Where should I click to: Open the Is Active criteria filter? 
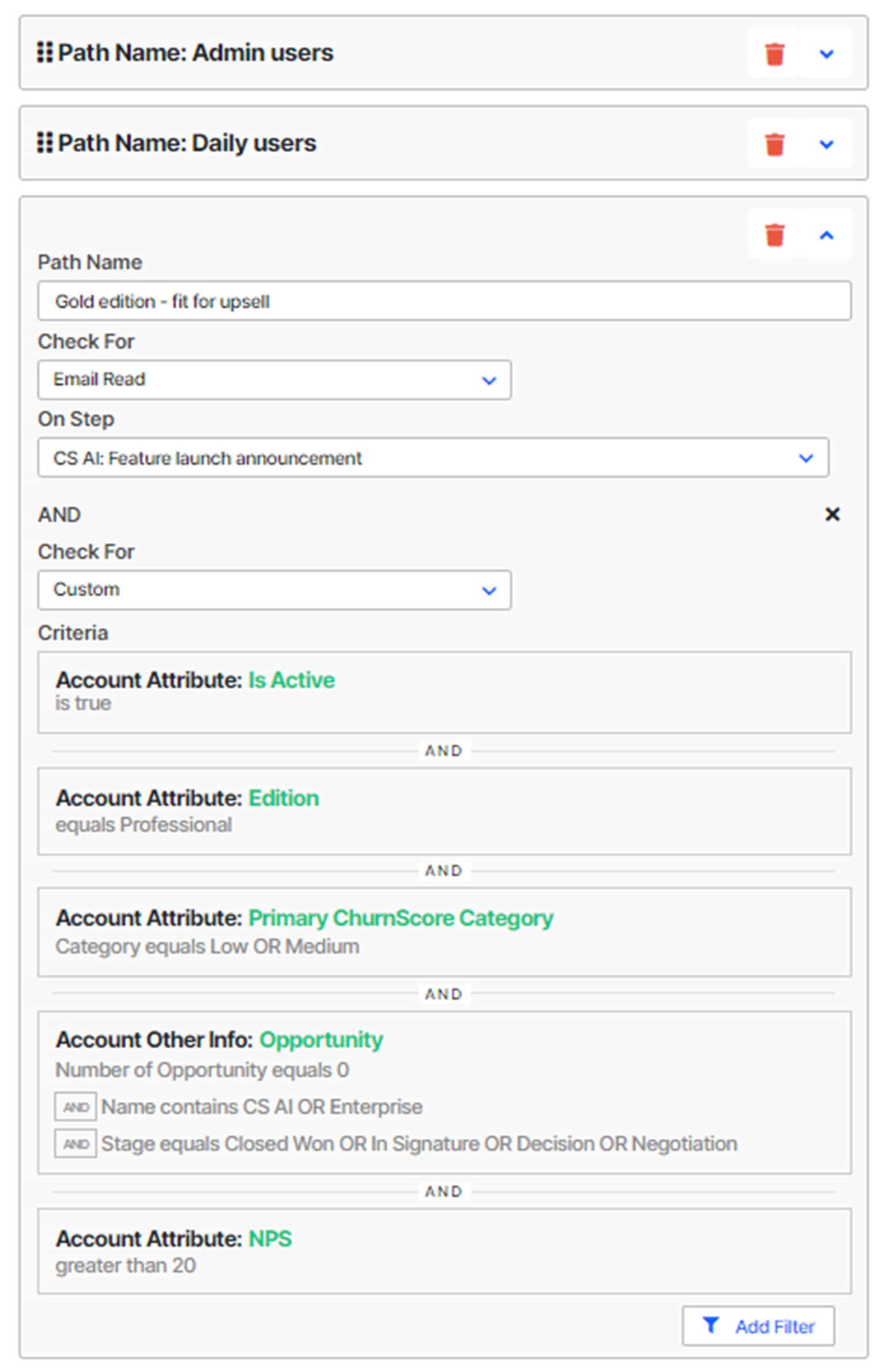(x=444, y=692)
